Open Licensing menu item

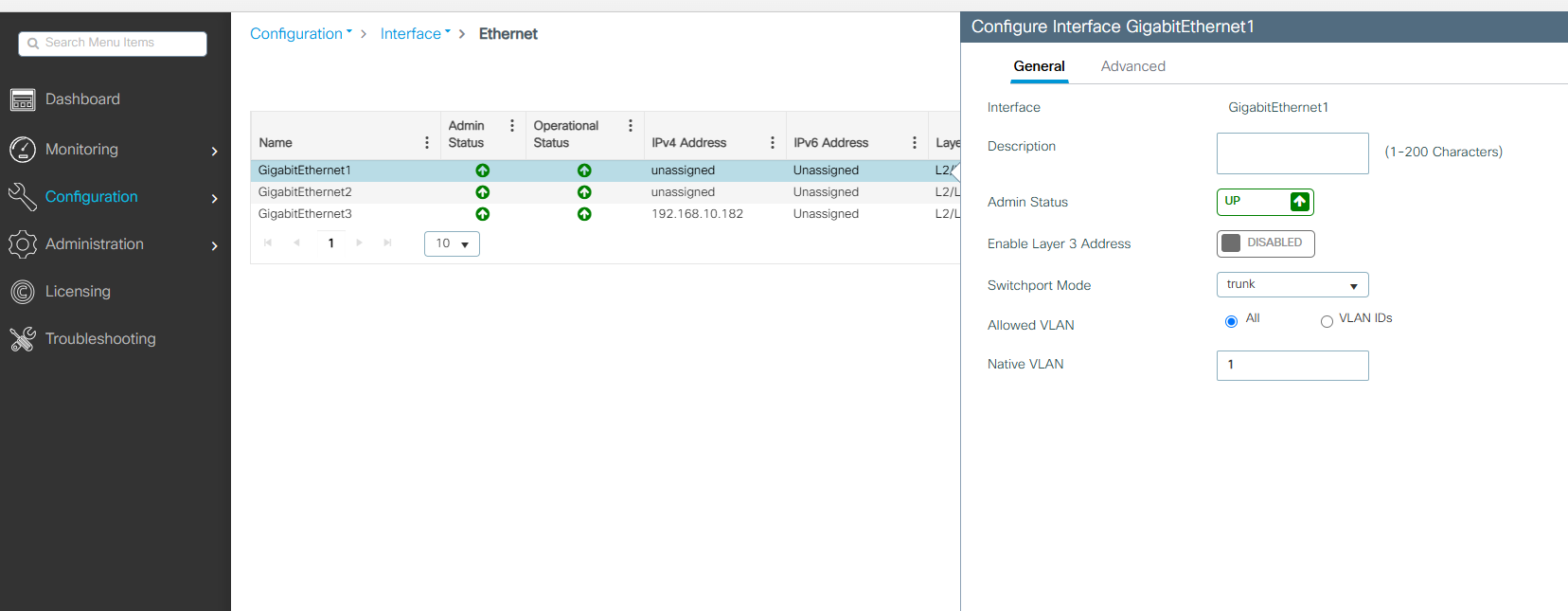[x=78, y=292]
